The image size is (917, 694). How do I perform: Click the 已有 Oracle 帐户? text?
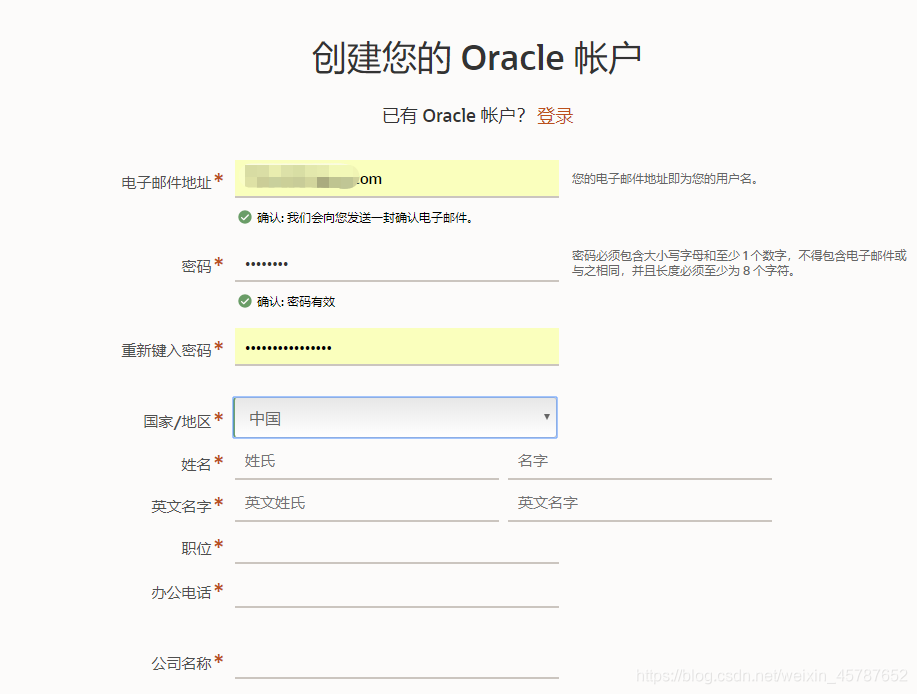click(454, 116)
